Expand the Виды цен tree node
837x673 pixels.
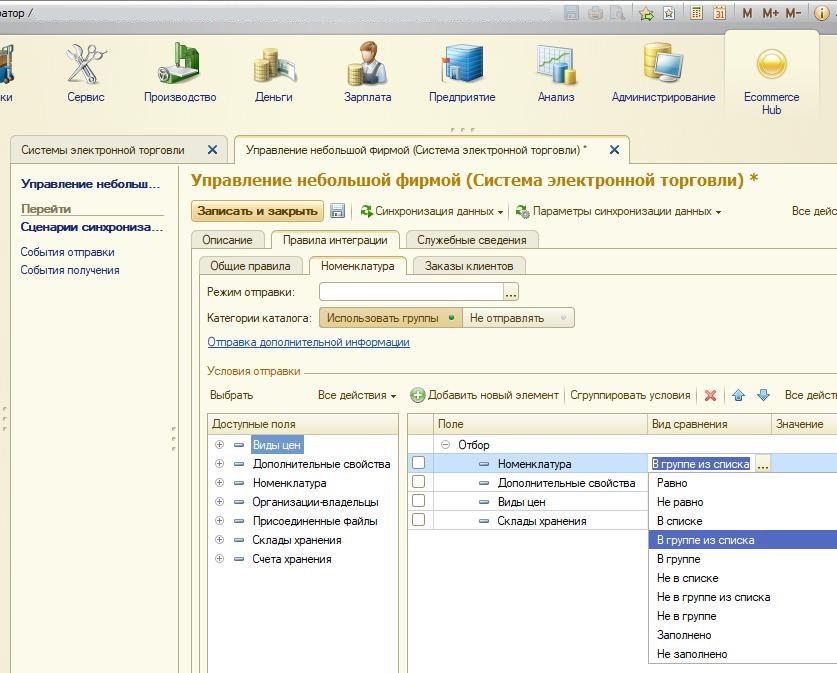coord(219,445)
